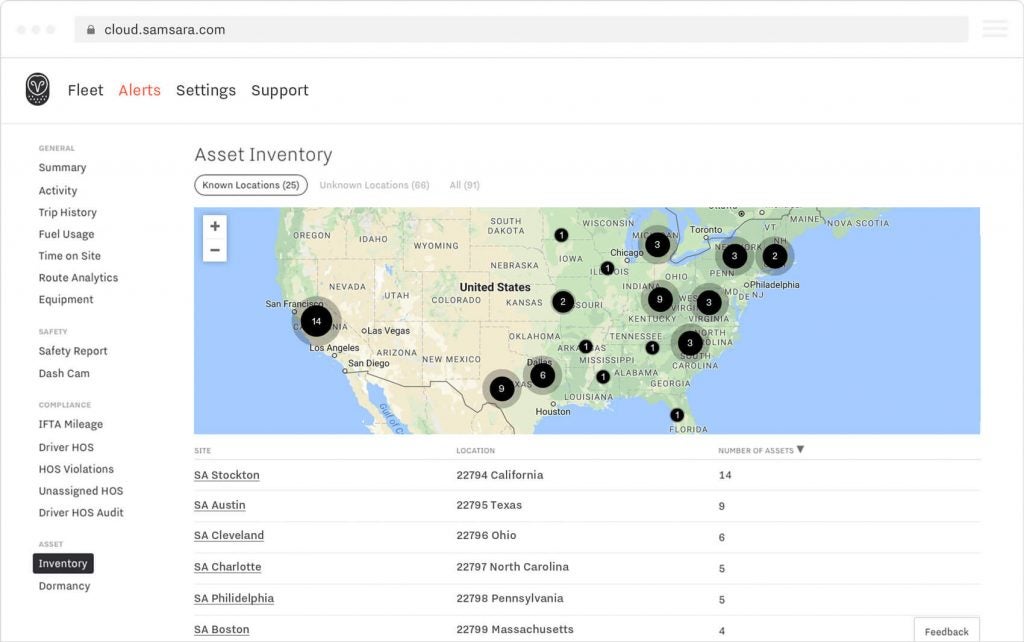Select the All (91) filter
Screen dimensions: 1024x642
pyautogui.click(x=462, y=185)
